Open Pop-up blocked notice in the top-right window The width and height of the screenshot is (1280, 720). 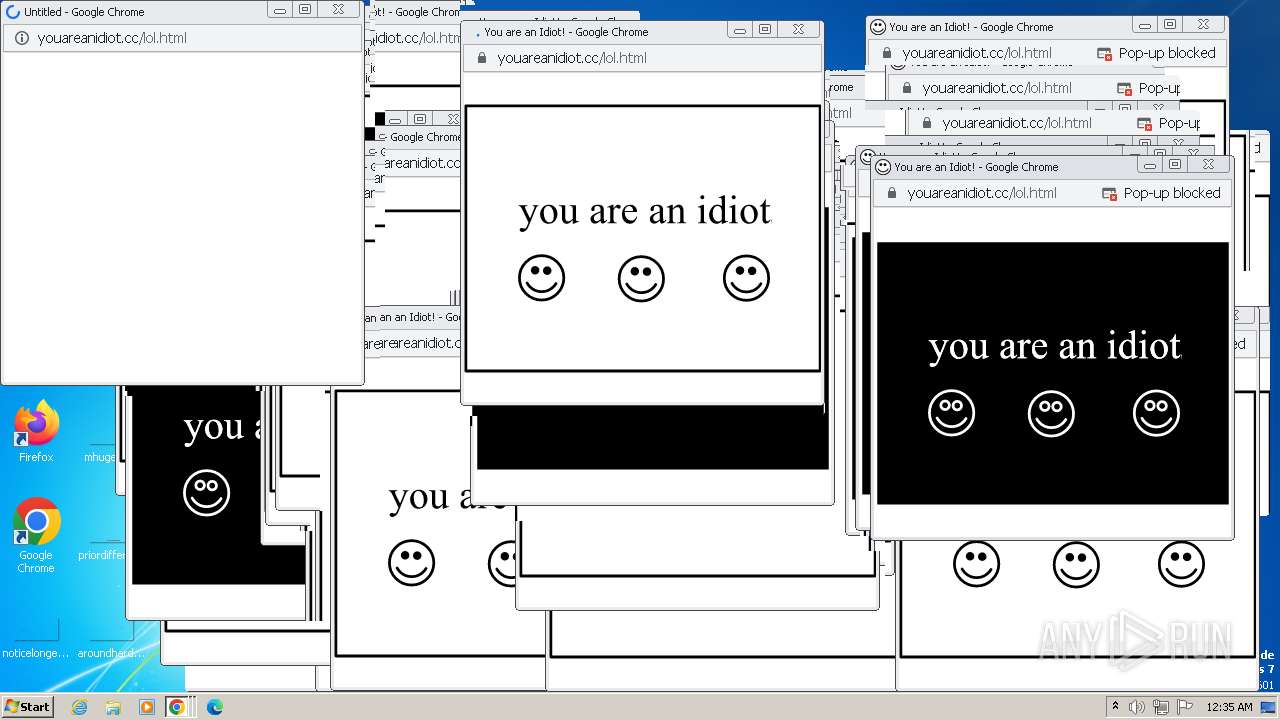tap(1156, 53)
